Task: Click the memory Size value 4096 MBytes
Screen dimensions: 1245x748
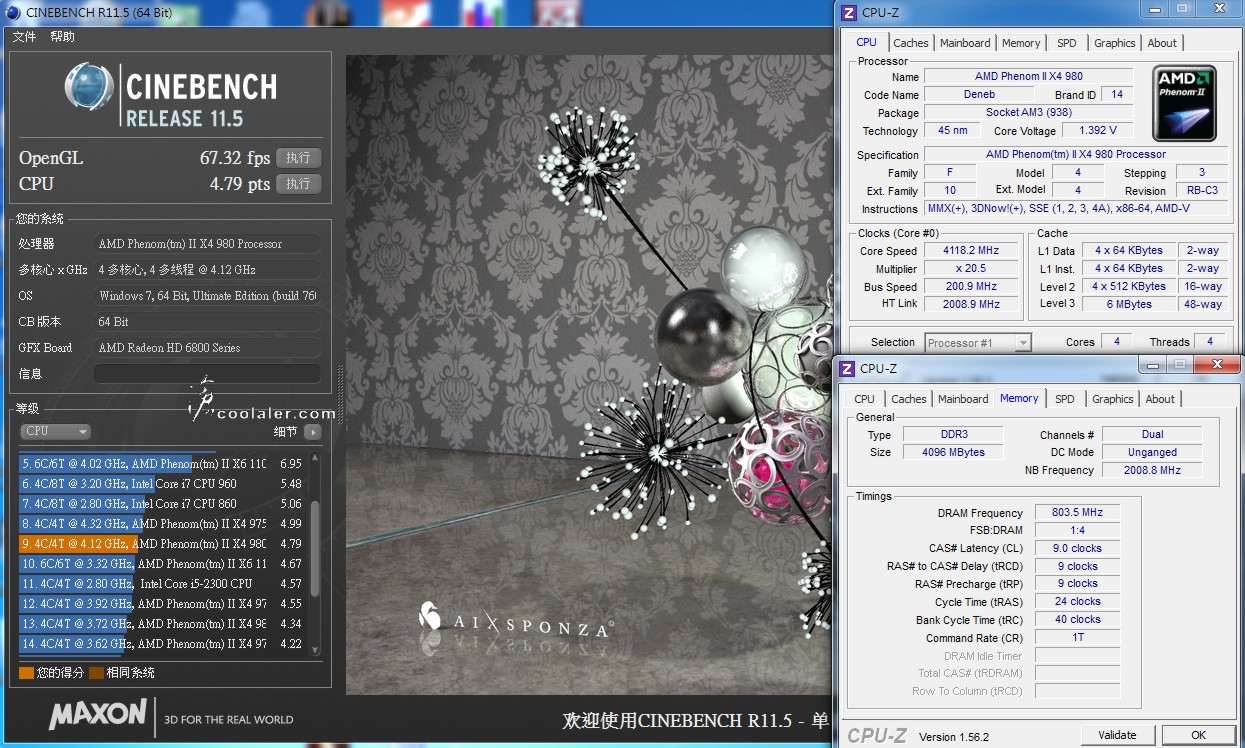Action: [953, 452]
